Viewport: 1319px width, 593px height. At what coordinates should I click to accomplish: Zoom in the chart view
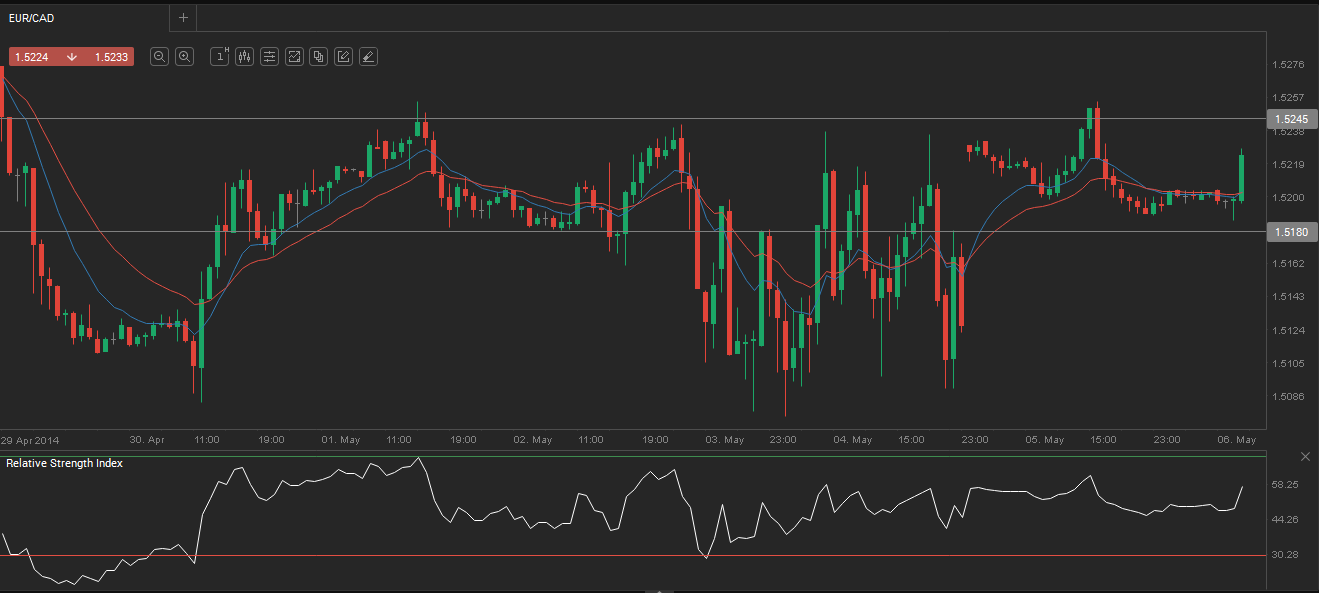click(184, 57)
